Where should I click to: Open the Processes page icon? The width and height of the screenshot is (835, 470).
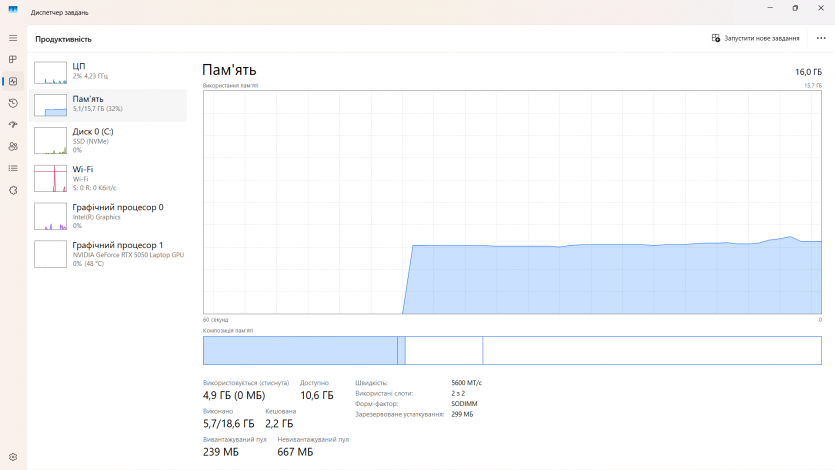pos(13,59)
